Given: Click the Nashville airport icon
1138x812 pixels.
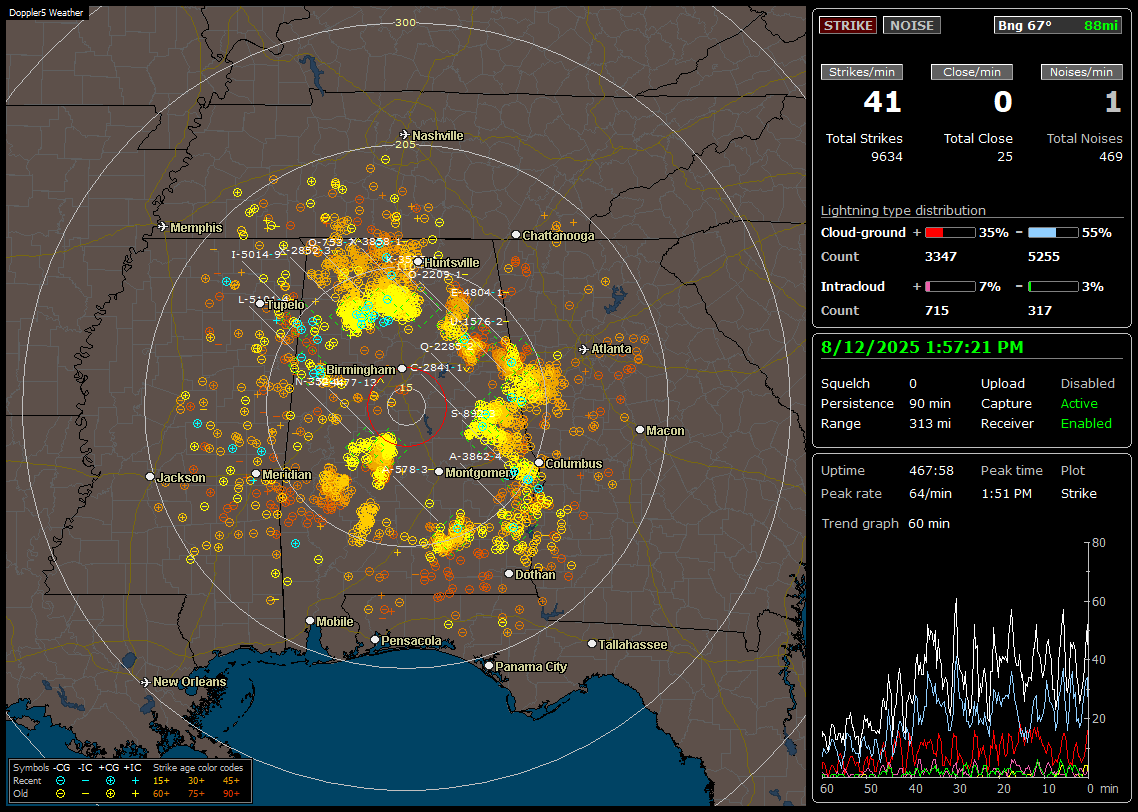Looking at the screenshot, I should point(404,135).
